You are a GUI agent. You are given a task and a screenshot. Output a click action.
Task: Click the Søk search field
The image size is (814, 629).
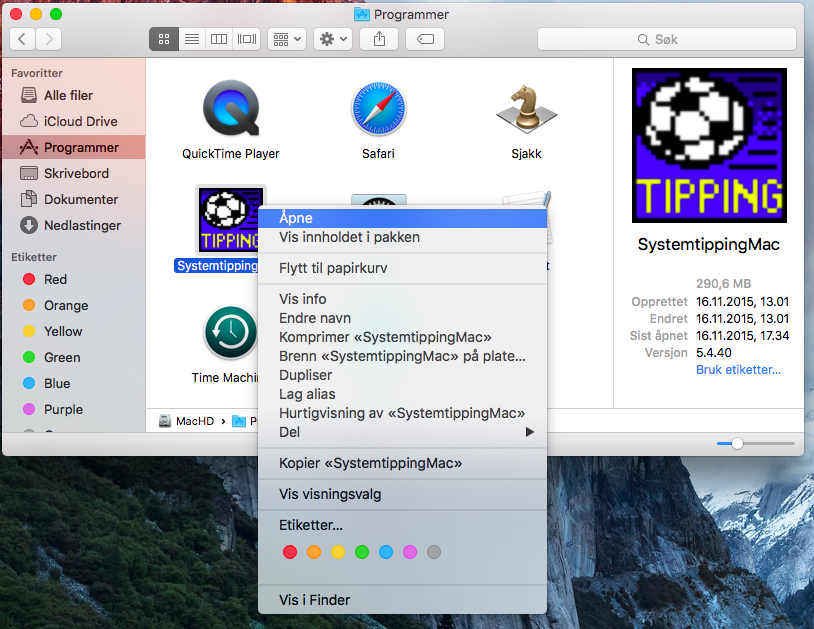pyautogui.click(x=667, y=39)
